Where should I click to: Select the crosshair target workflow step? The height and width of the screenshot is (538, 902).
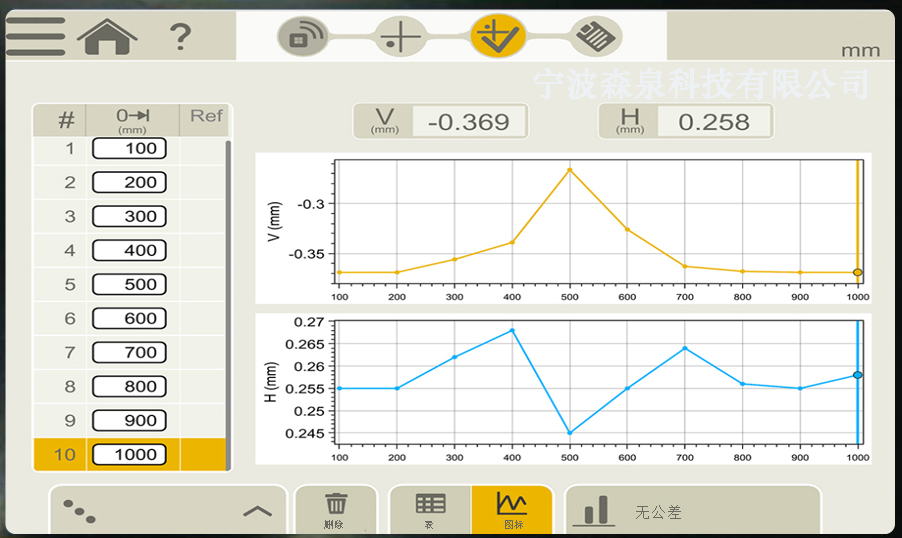tap(402, 38)
